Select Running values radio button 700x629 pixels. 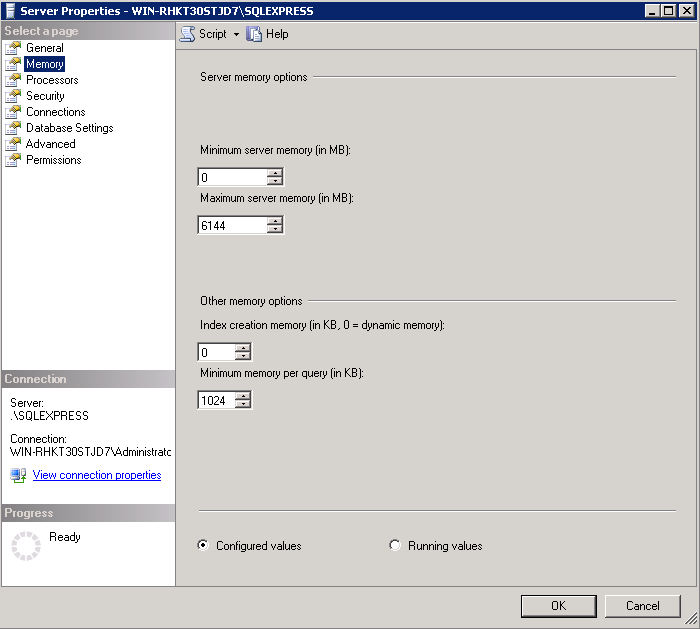point(395,546)
